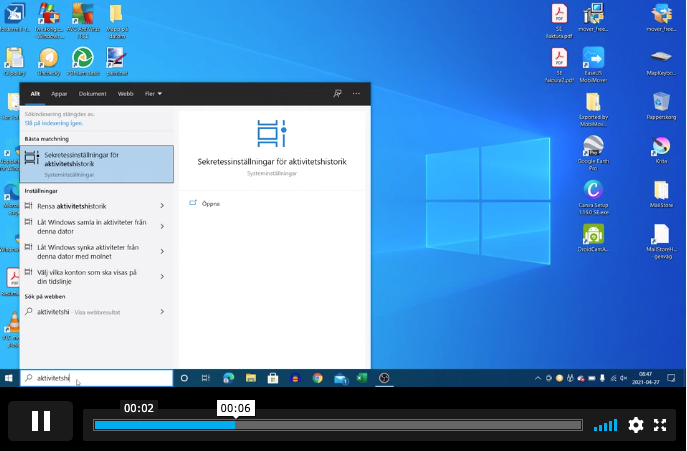Open Papperskorg recycle bin icon
The image size is (687, 451).
click(660, 104)
